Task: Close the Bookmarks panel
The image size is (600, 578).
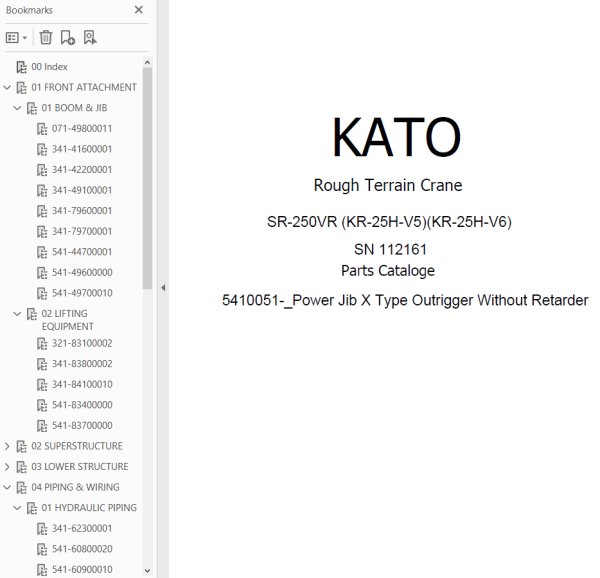Action: [139, 10]
